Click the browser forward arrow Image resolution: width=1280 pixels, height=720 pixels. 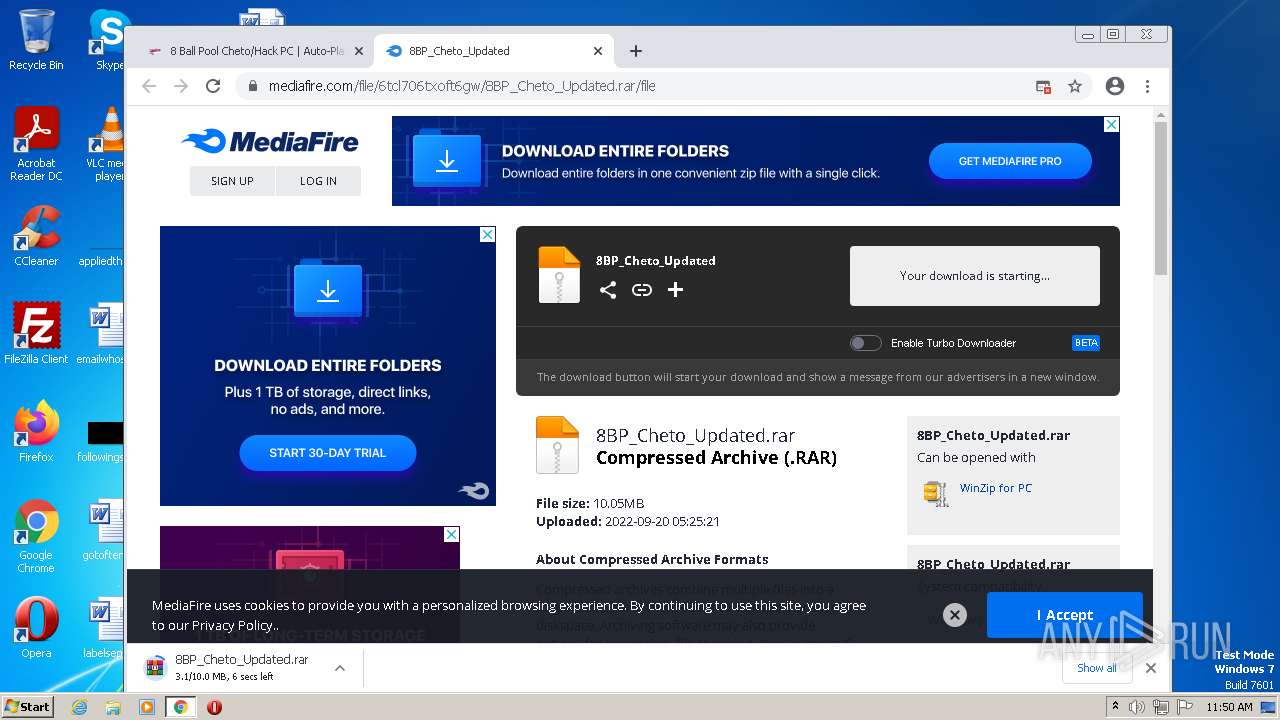click(x=181, y=86)
